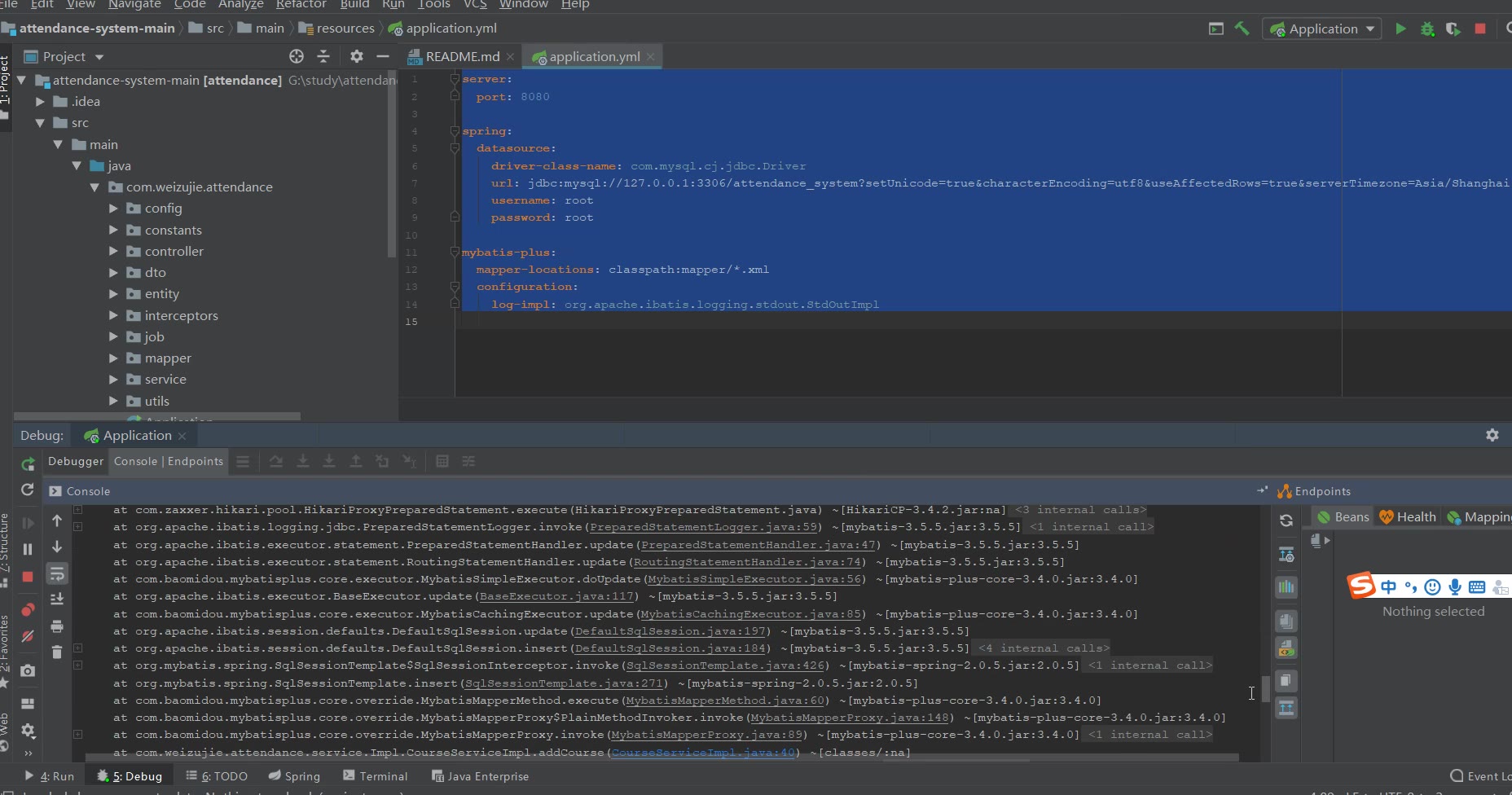Click the console vertical scrollbar thumb

(x=1265, y=688)
